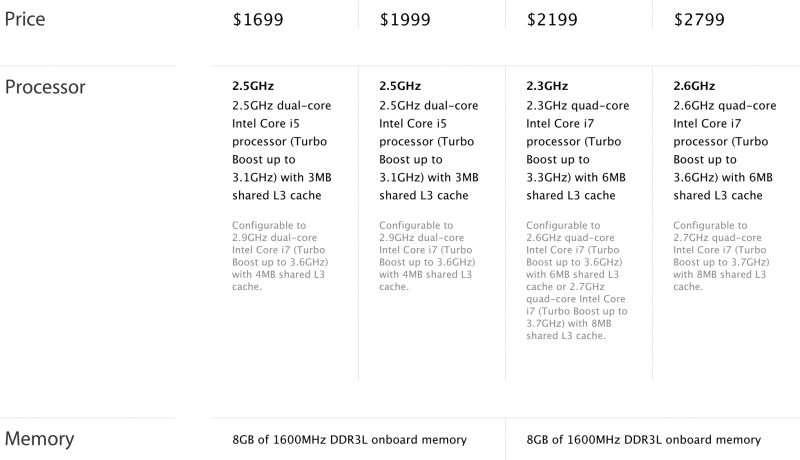
Task: Click the second 2.5GHz bold heading
Action: coord(401,86)
